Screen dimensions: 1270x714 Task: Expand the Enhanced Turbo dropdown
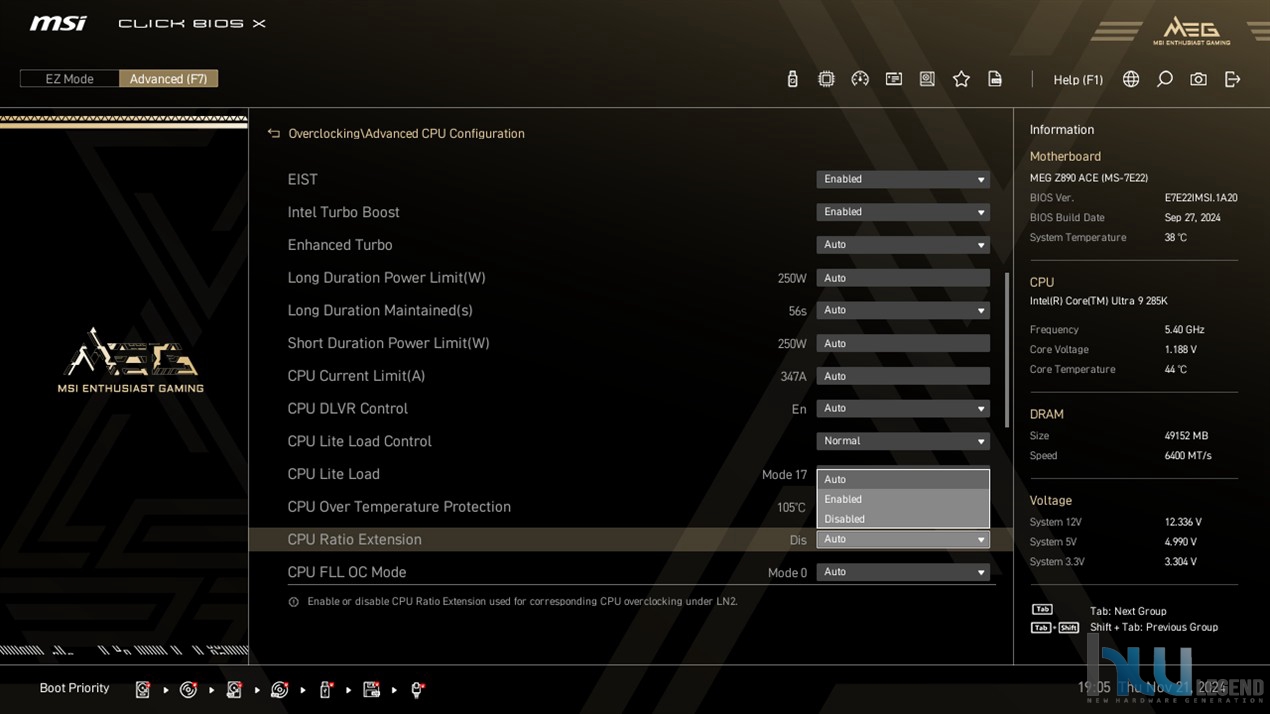(903, 245)
